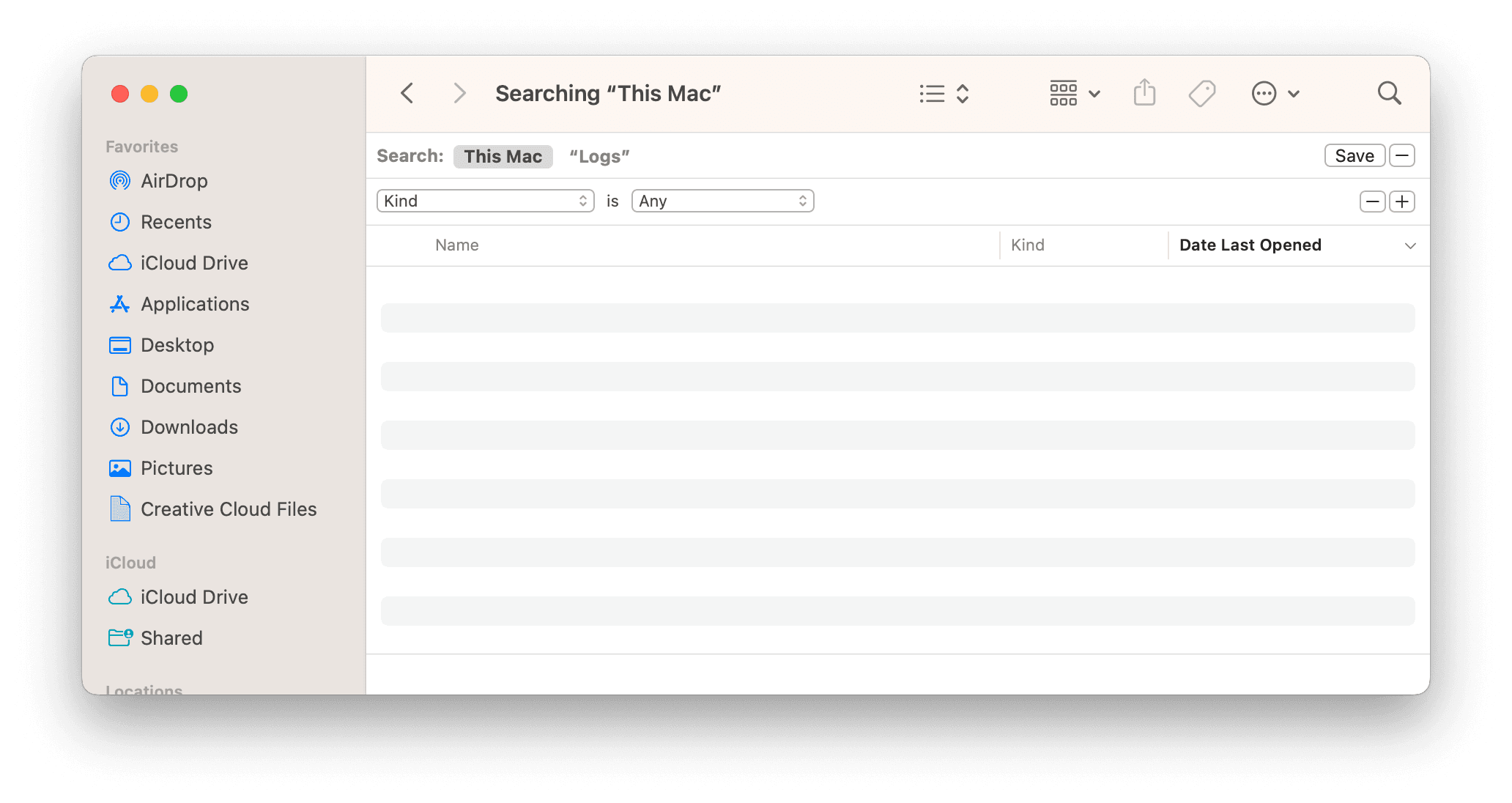Select the "Logs" search token
Image resolution: width=1512 pixels, height=803 pixels.
coord(598,156)
